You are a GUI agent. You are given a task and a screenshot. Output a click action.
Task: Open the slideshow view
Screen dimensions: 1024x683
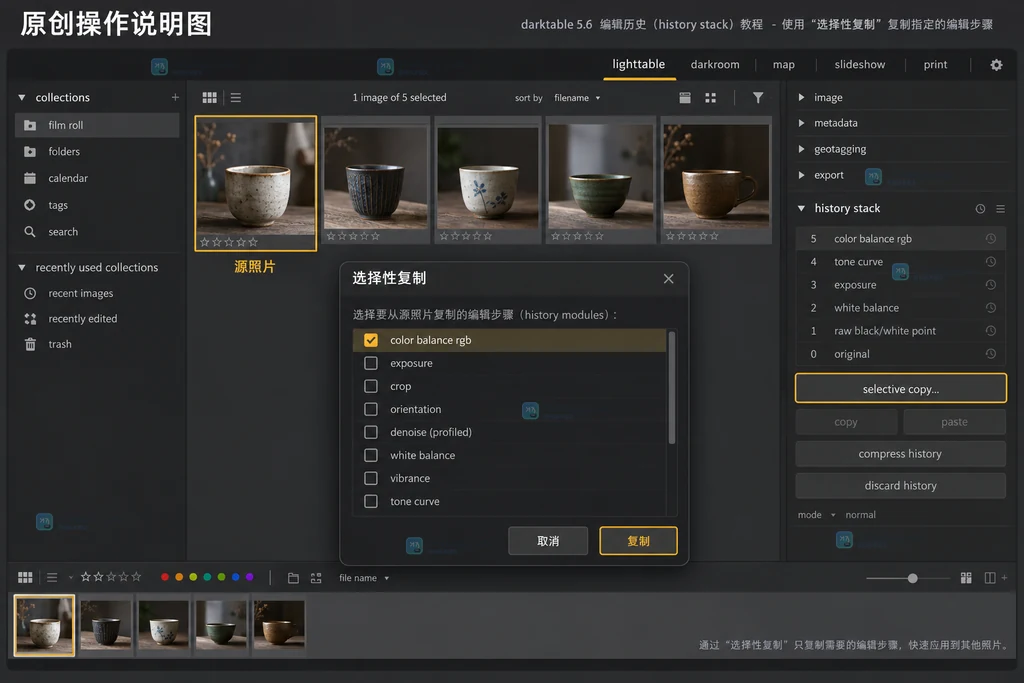tap(859, 65)
